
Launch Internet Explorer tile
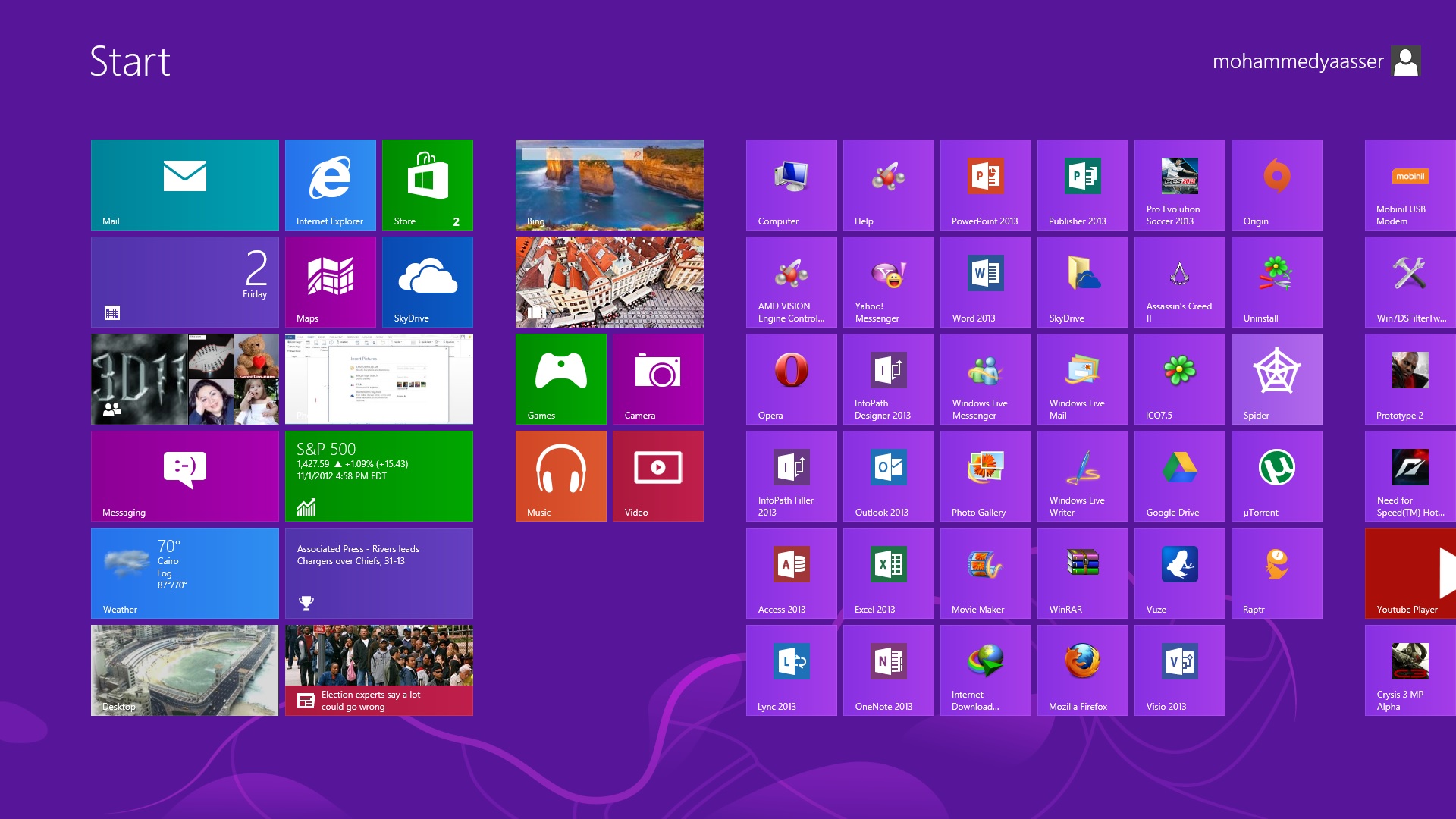point(331,185)
